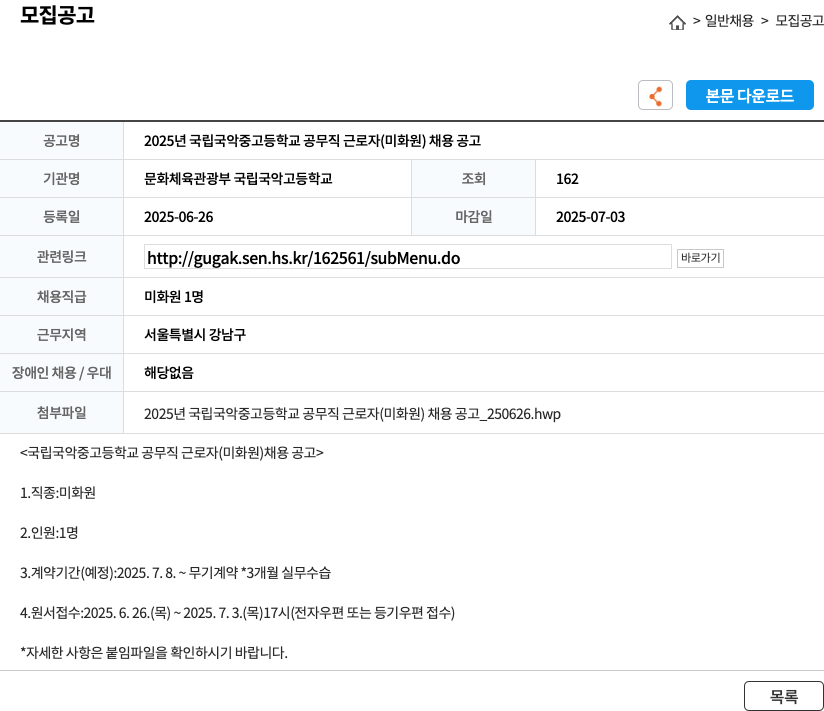This screenshot has width=824, height=711.
Task: Click the home icon in breadcrumb
Action: tap(677, 22)
